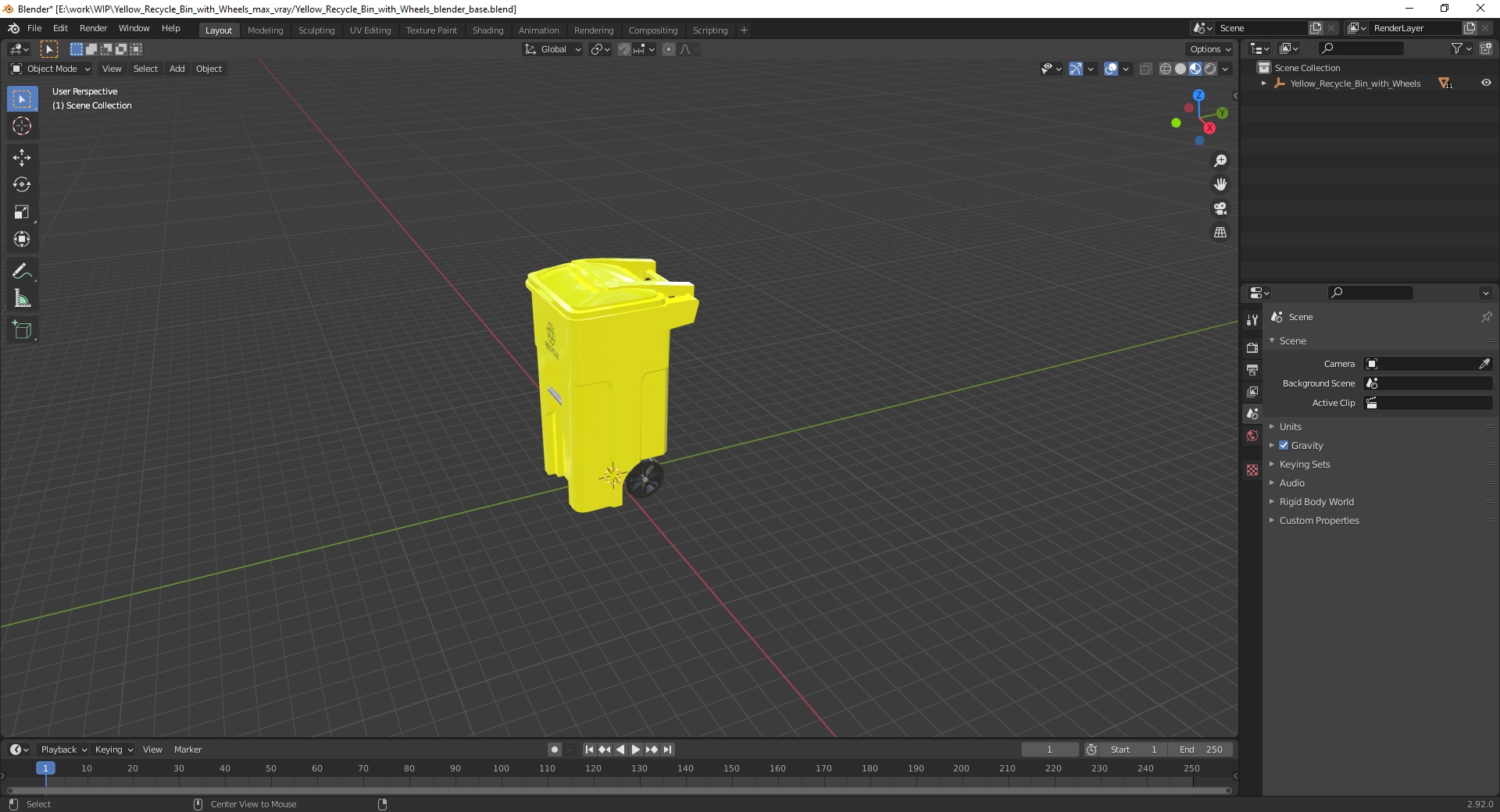Screen dimensions: 1500x812
Task: Open the viewport Add menu
Action: (x=177, y=69)
